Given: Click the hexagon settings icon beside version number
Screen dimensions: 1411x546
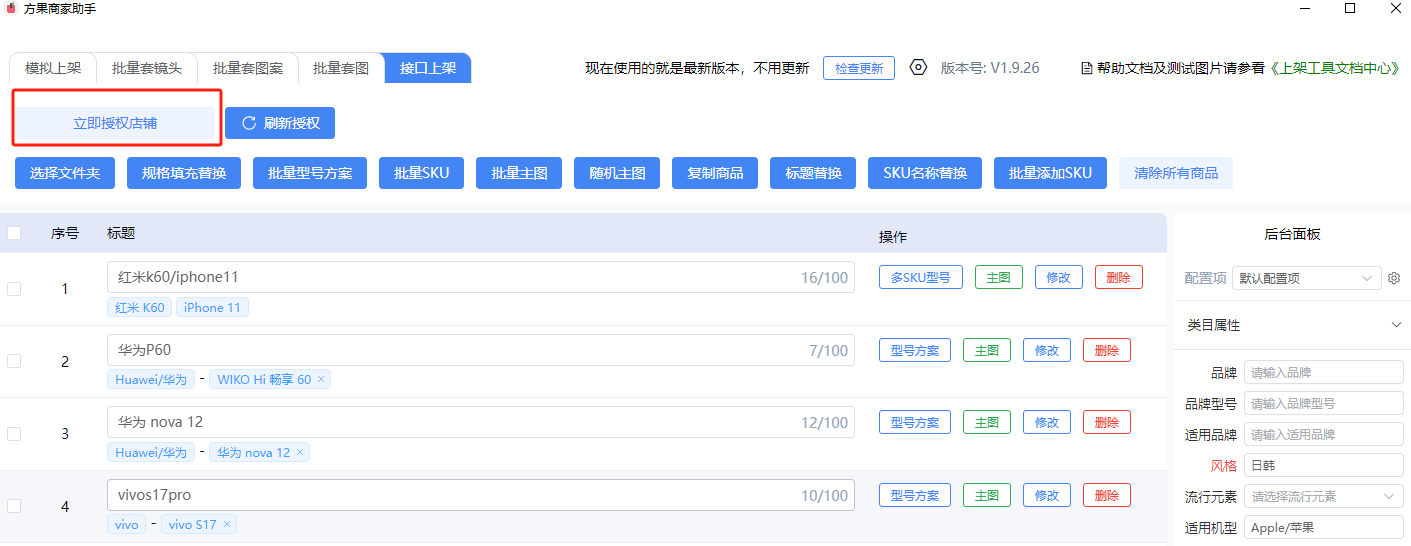Looking at the screenshot, I should point(918,68).
